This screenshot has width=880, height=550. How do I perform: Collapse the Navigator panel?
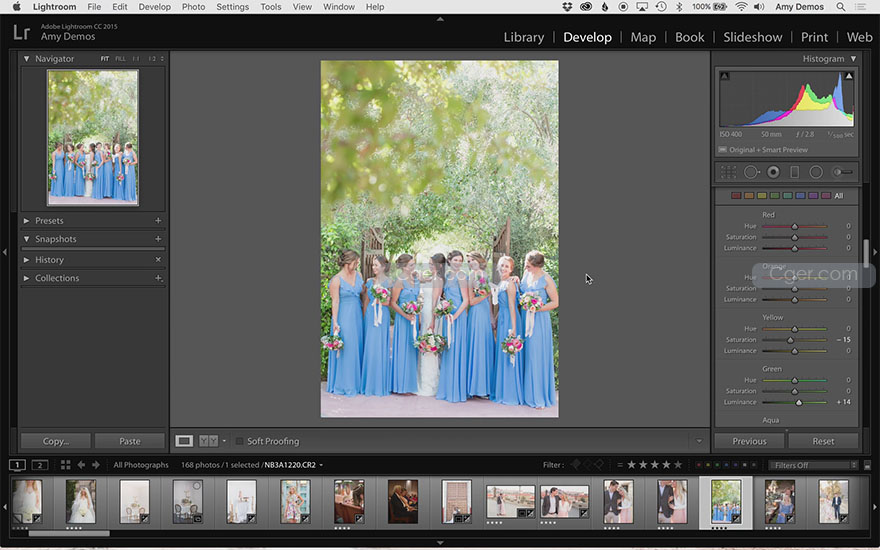tap(26, 58)
